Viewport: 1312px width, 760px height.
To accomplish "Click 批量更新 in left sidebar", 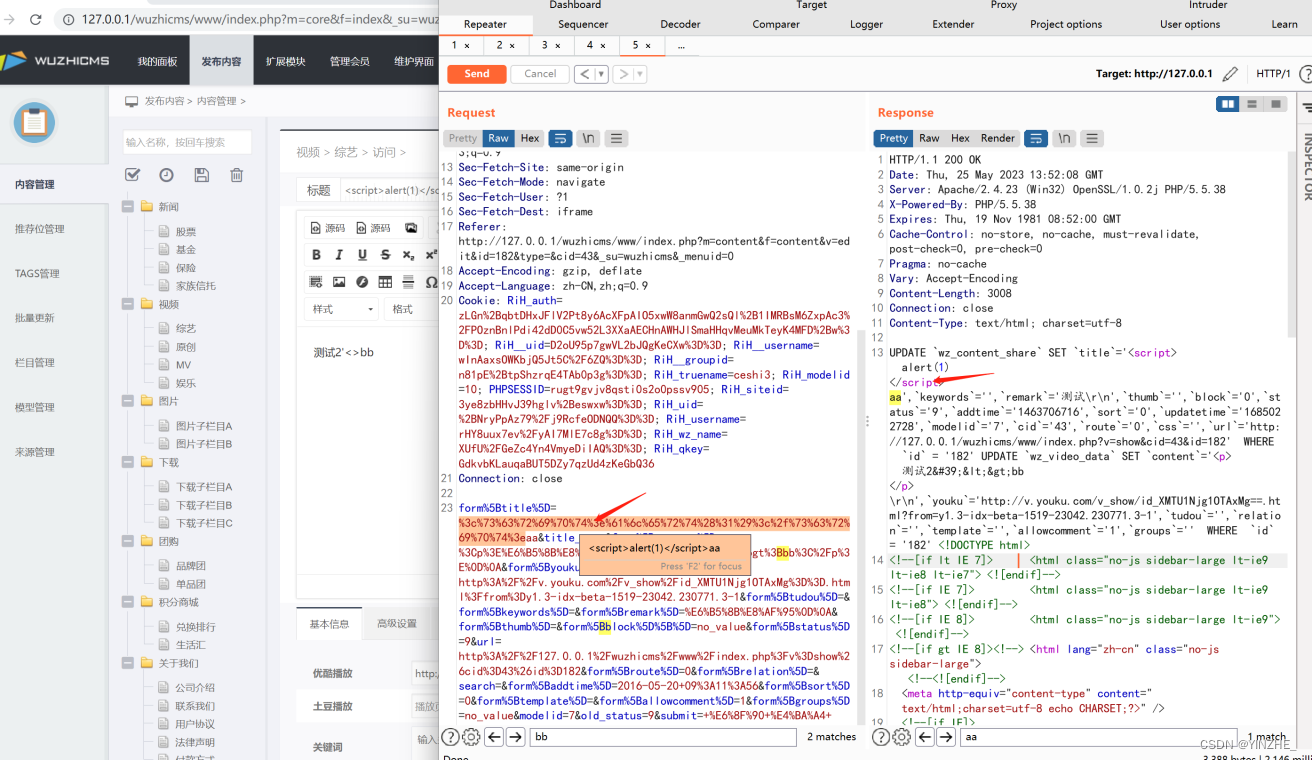I will tap(35, 318).
